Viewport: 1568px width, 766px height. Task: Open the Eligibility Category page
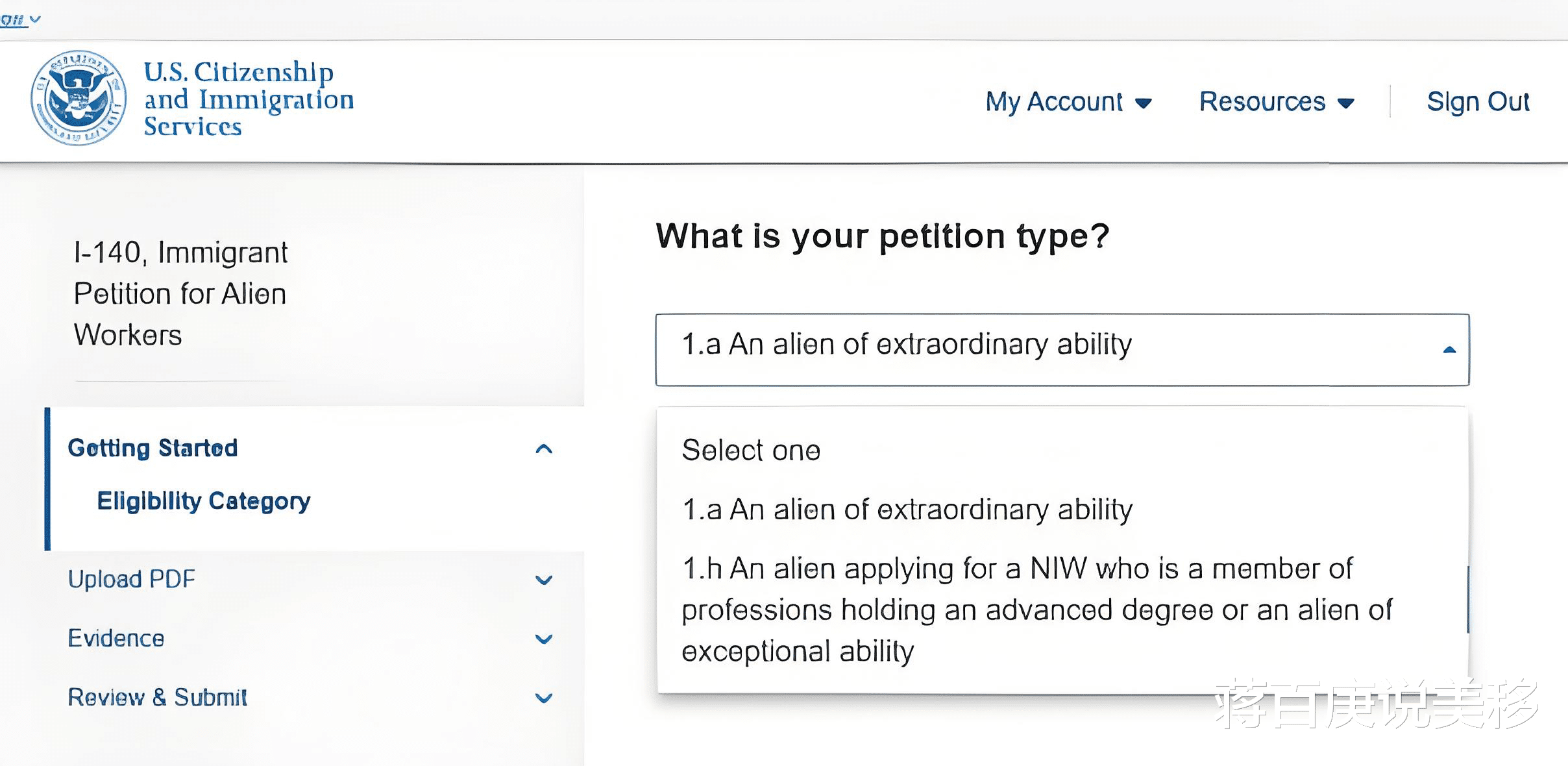(x=204, y=501)
